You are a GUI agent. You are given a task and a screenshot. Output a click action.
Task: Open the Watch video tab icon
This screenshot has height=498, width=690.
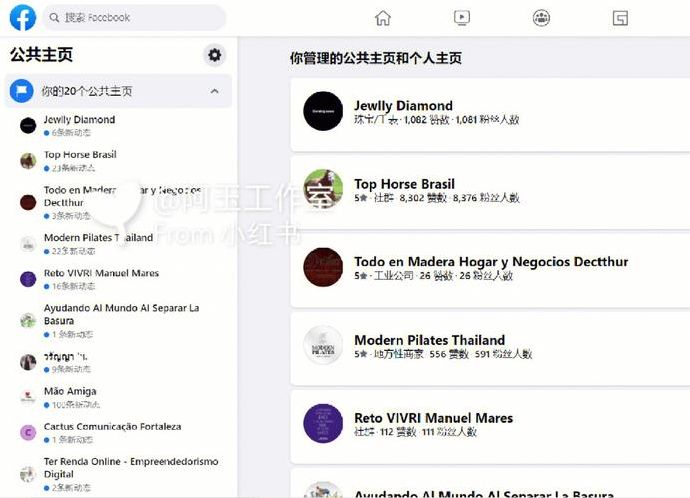coord(462,18)
